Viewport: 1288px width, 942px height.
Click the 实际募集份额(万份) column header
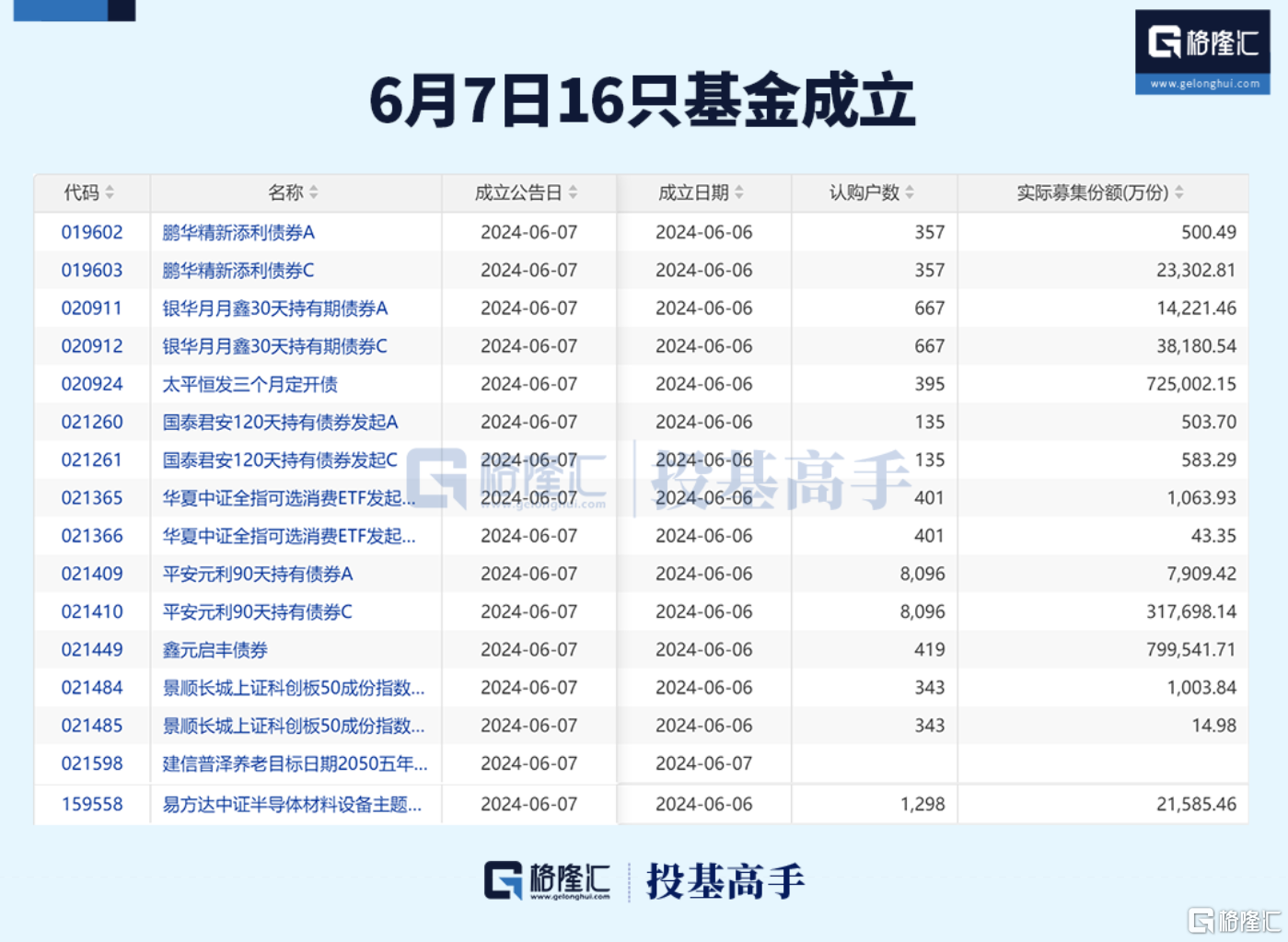[x=1103, y=192]
